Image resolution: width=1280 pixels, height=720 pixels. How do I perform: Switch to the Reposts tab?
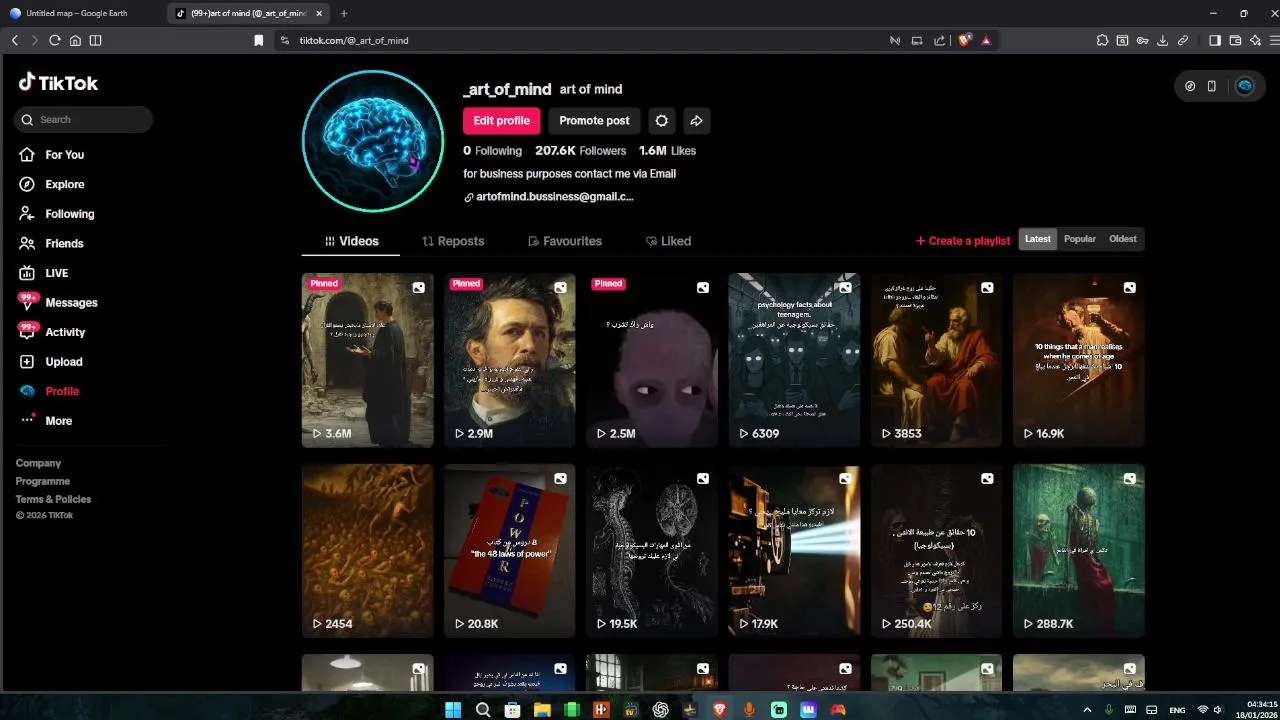[453, 241]
